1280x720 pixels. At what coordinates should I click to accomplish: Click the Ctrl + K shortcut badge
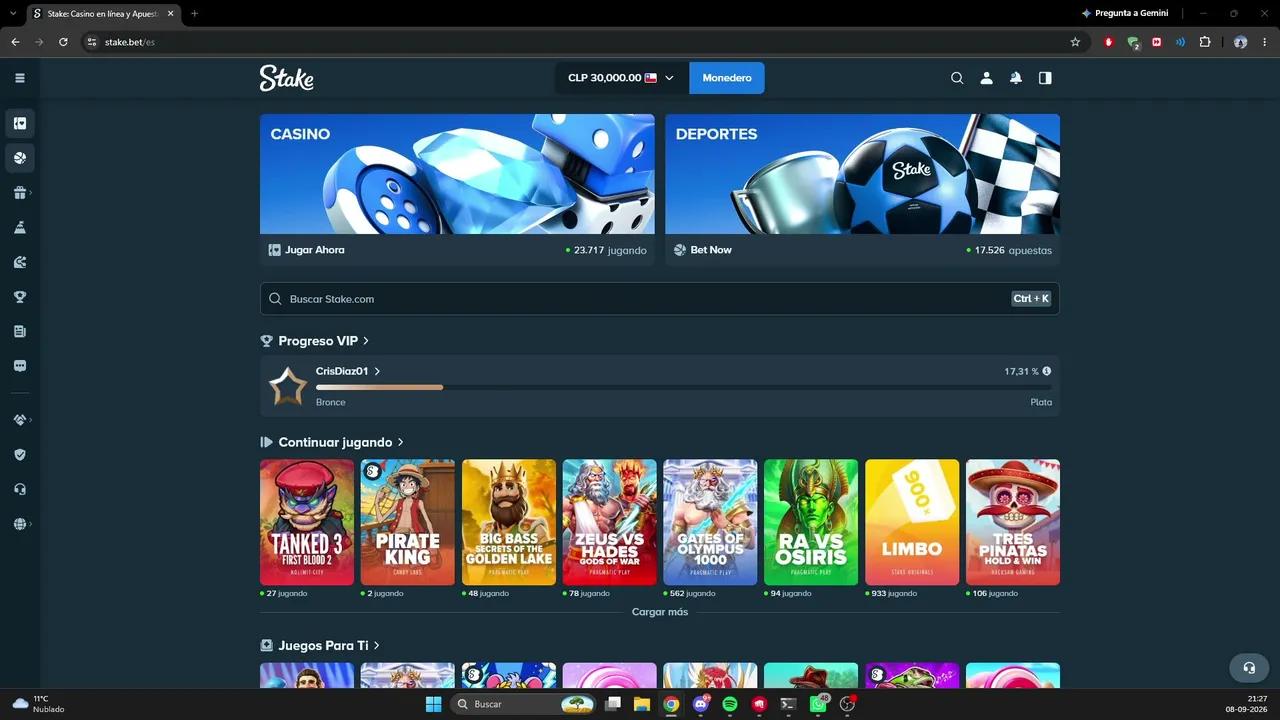point(1031,299)
